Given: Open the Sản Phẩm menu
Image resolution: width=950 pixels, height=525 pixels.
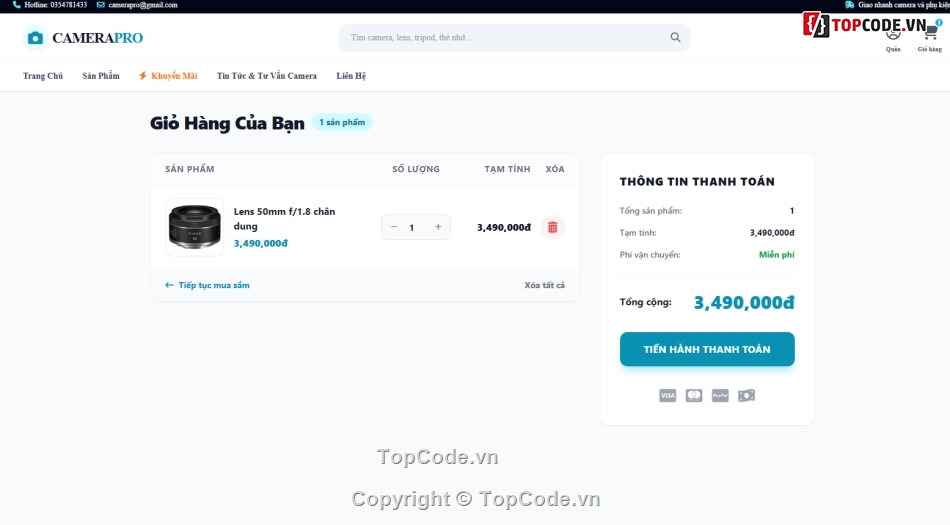Looking at the screenshot, I should [x=101, y=76].
